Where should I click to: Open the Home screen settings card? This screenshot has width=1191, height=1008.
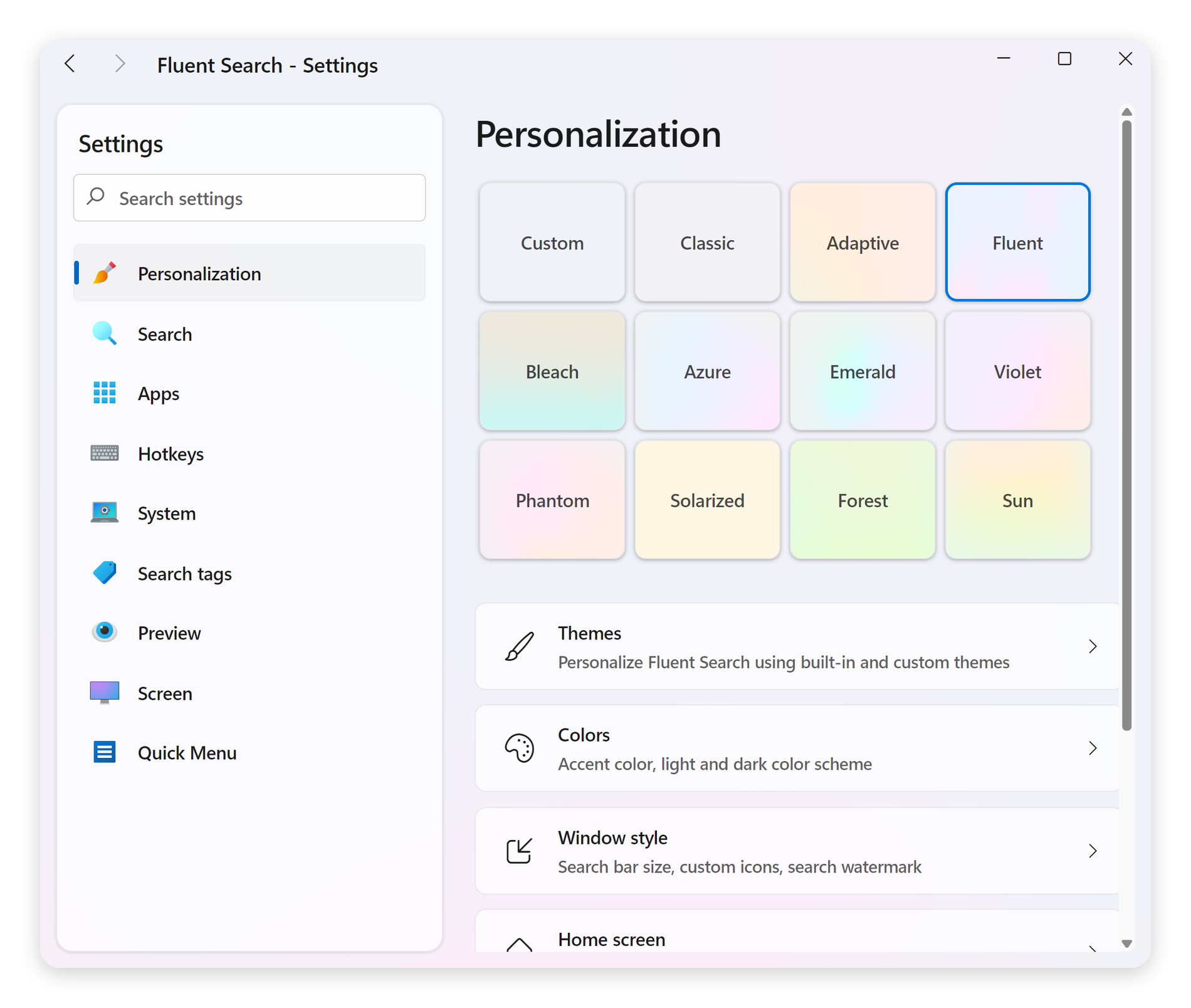pyautogui.click(x=797, y=932)
